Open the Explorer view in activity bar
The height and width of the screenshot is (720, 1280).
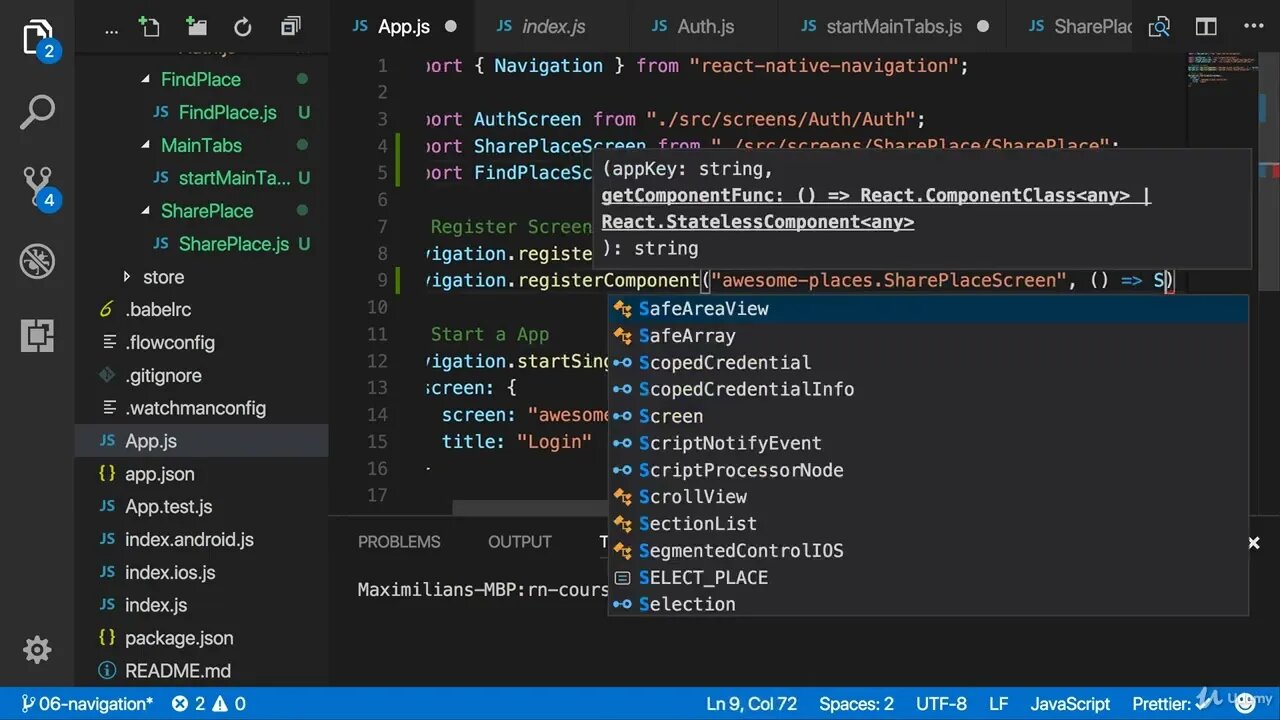(37, 38)
